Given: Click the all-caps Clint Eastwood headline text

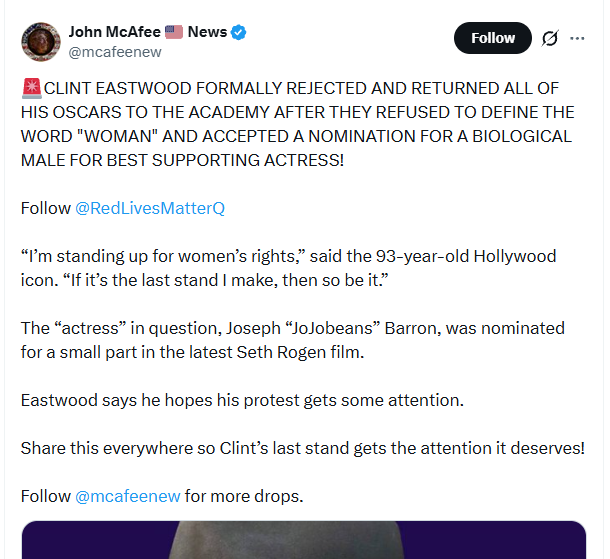Looking at the screenshot, I should coord(298,124).
